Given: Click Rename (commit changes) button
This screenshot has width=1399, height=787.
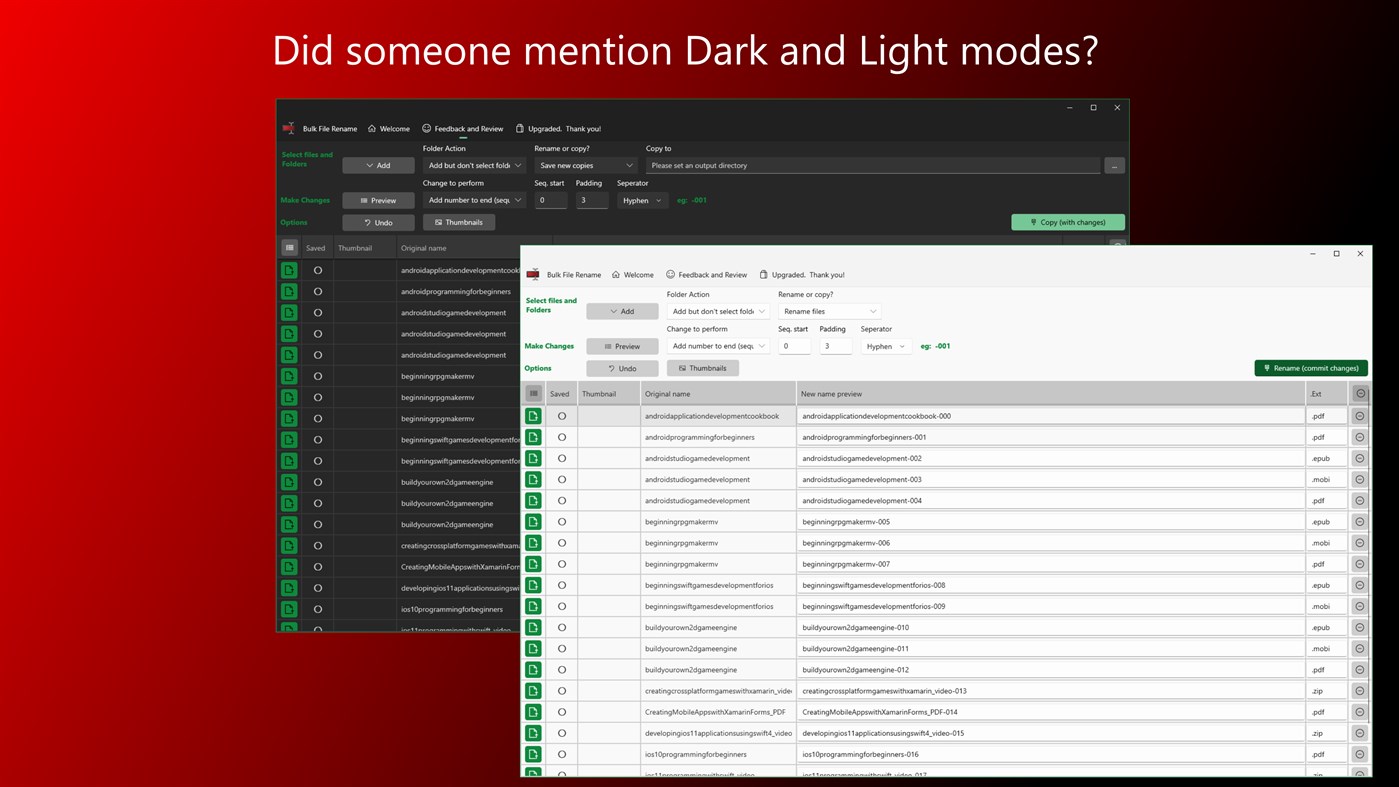Looking at the screenshot, I should (1311, 368).
